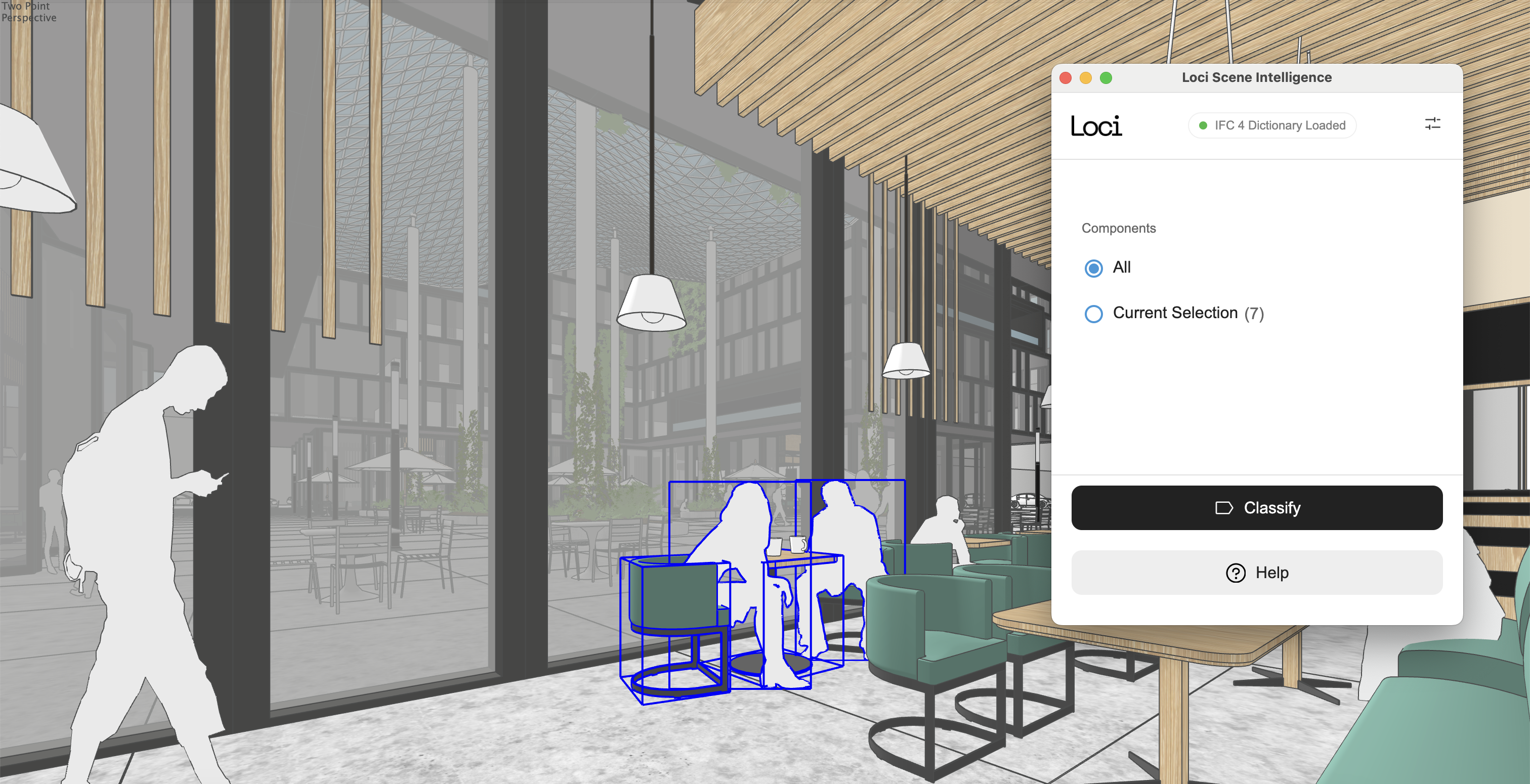
Task: Zoom the Loci window with the green button
Action: [x=1106, y=78]
